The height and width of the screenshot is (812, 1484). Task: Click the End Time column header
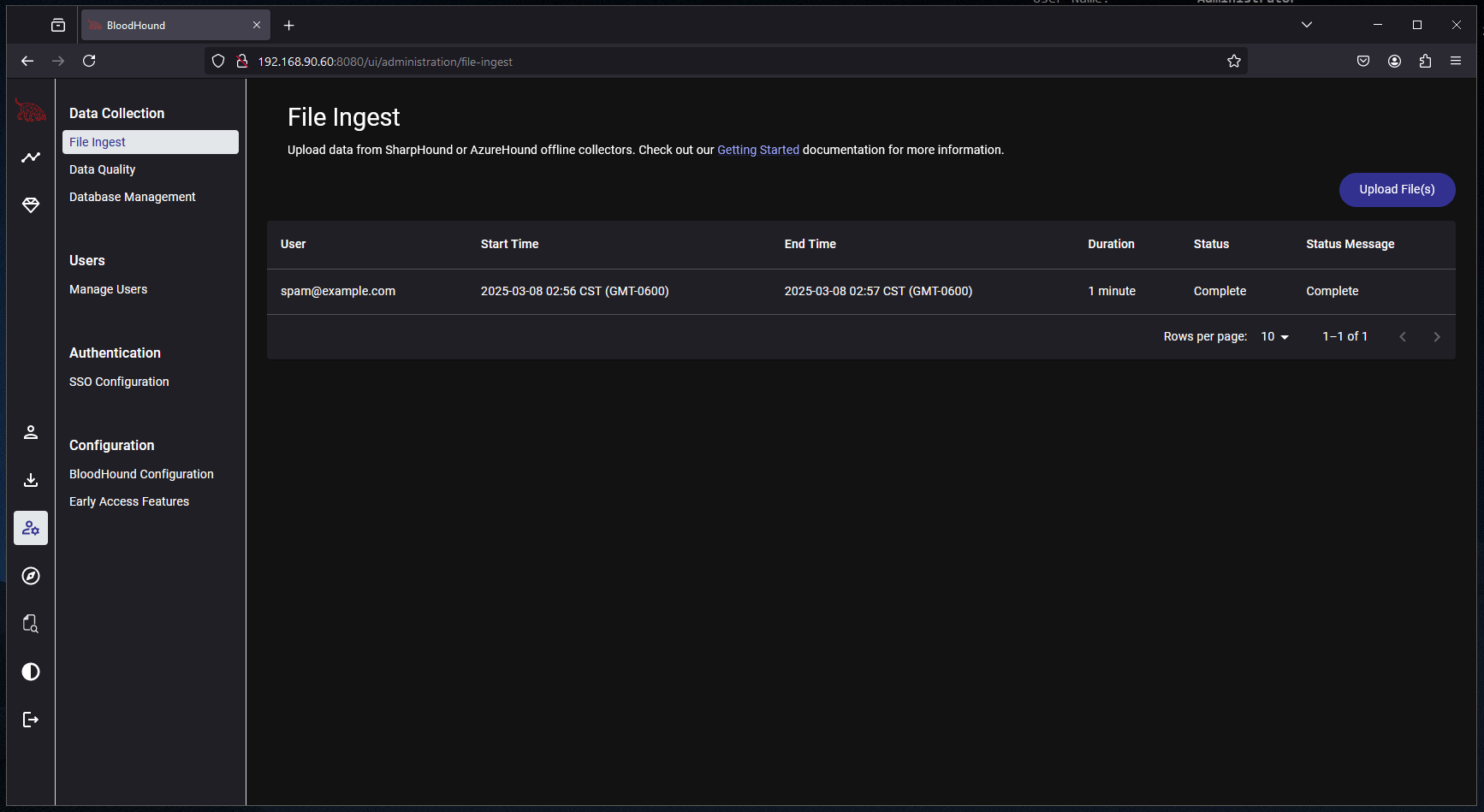tap(810, 244)
